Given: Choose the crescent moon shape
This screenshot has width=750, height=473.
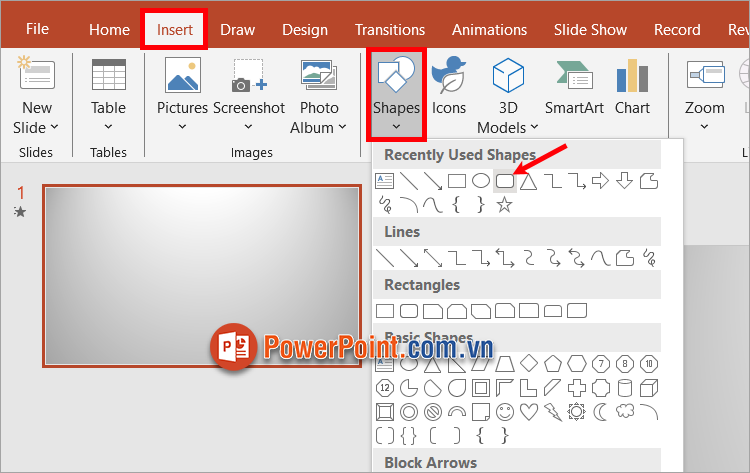Looking at the screenshot, I should pyautogui.click(x=601, y=411).
